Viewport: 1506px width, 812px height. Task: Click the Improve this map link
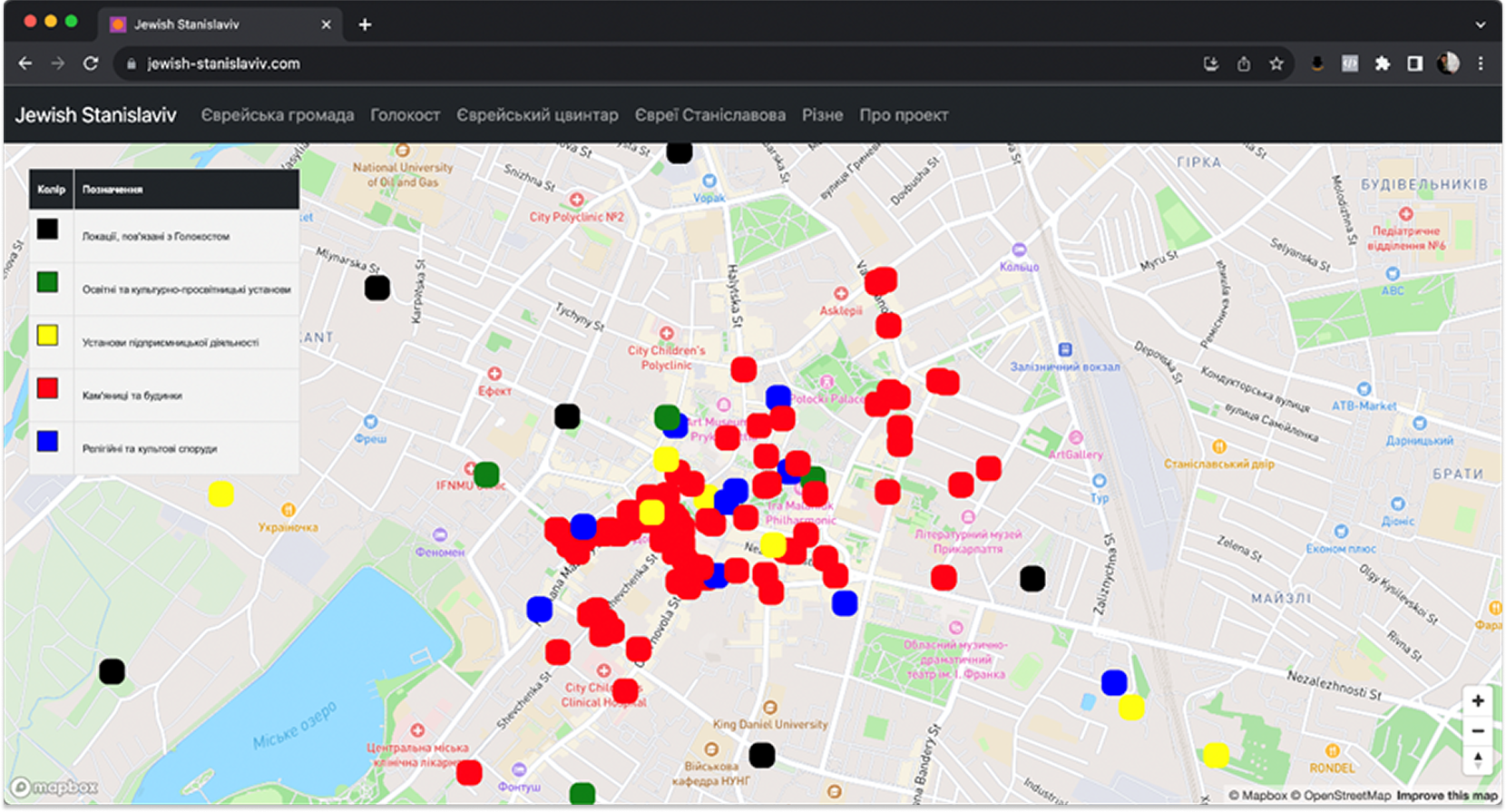(x=1446, y=796)
